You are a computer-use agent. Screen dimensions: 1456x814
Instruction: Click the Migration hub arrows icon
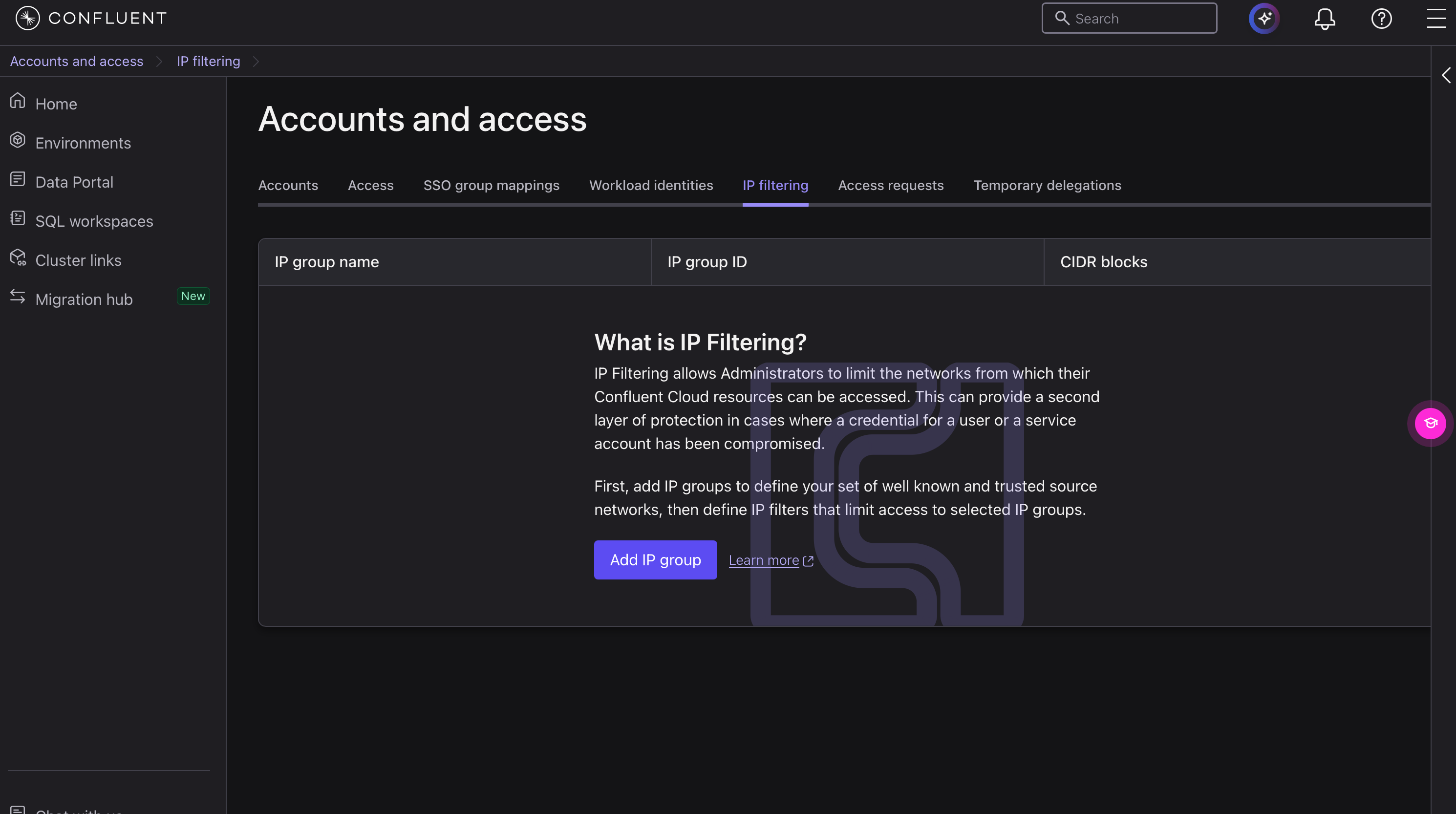coord(18,296)
